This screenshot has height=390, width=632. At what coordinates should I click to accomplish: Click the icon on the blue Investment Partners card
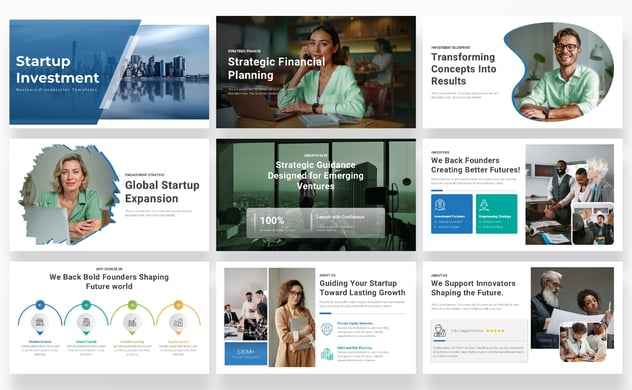point(440,205)
